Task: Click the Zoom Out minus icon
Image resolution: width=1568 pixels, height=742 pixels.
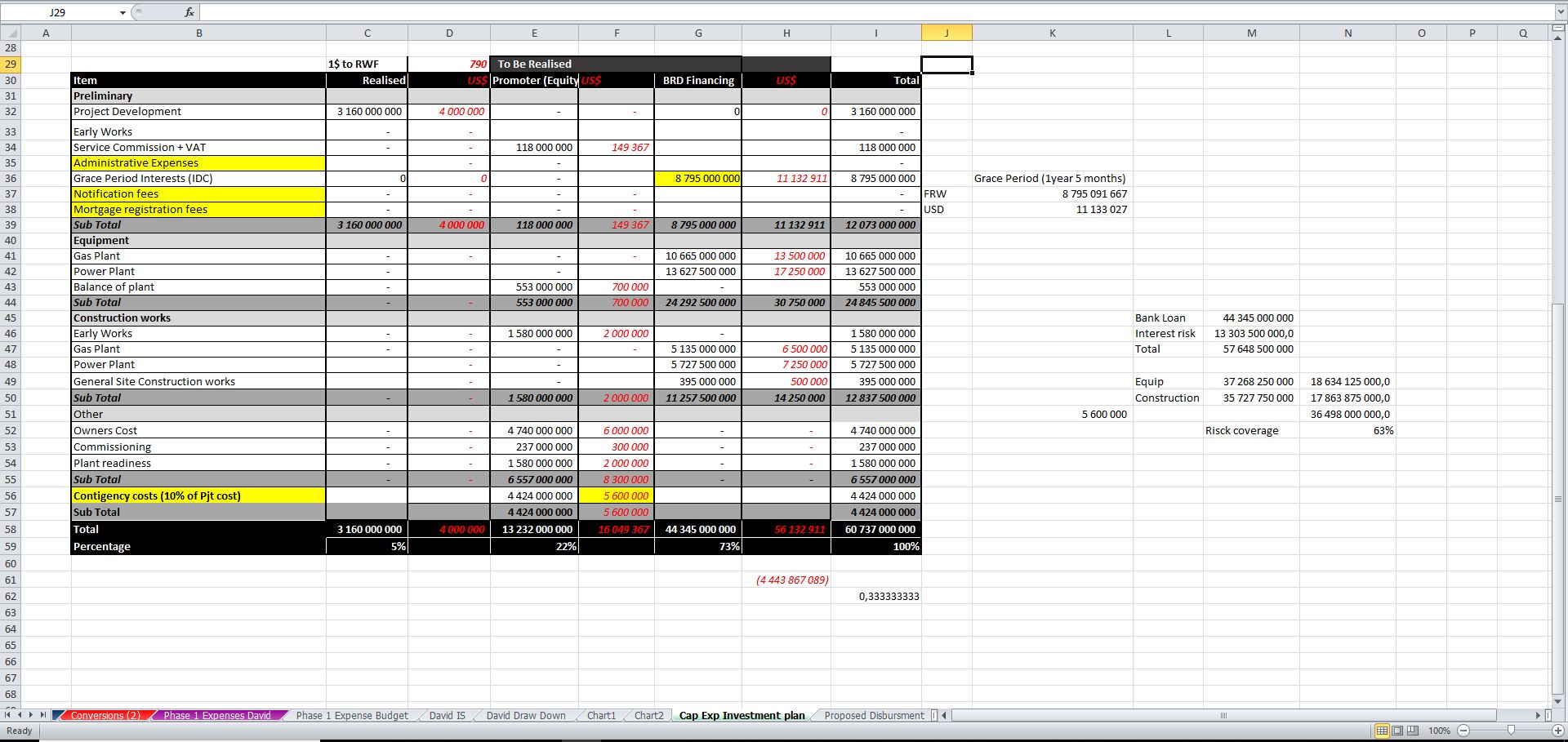Action: [1464, 731]
